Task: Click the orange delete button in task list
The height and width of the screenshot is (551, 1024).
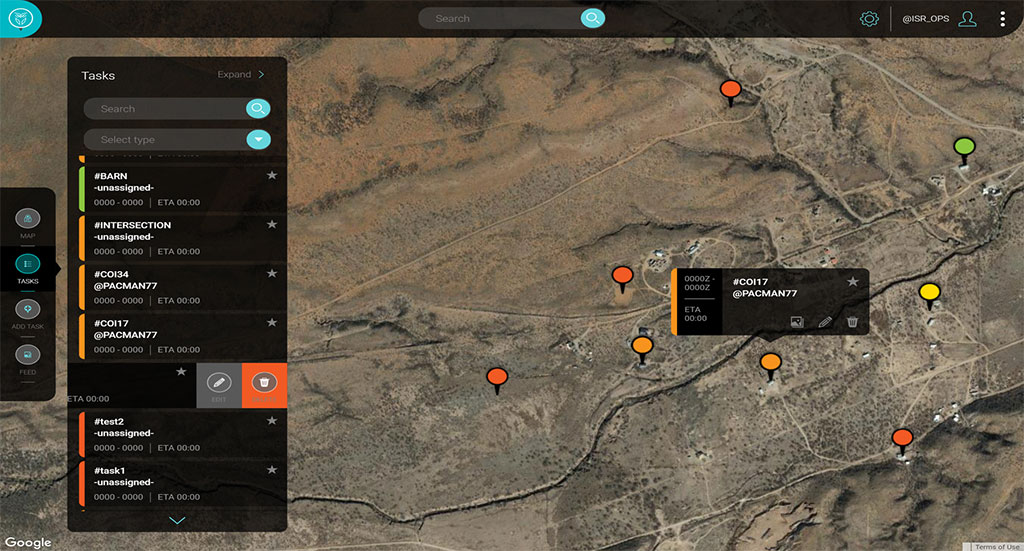Action: 264,385
